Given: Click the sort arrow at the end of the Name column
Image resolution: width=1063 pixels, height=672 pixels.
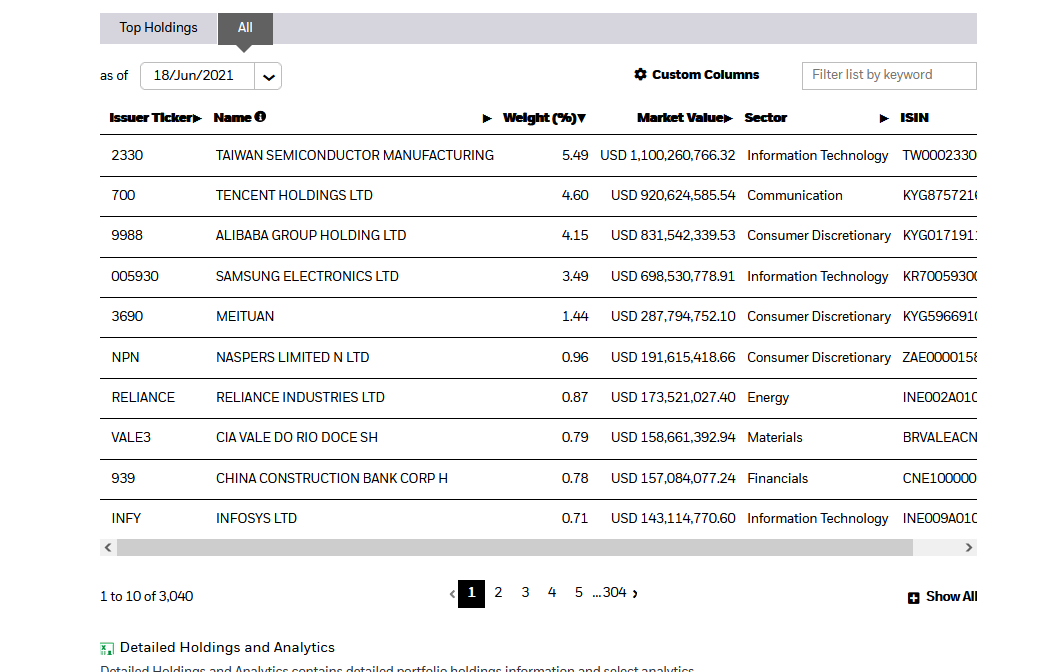Looking at the screenshot, I should (487, 119).
